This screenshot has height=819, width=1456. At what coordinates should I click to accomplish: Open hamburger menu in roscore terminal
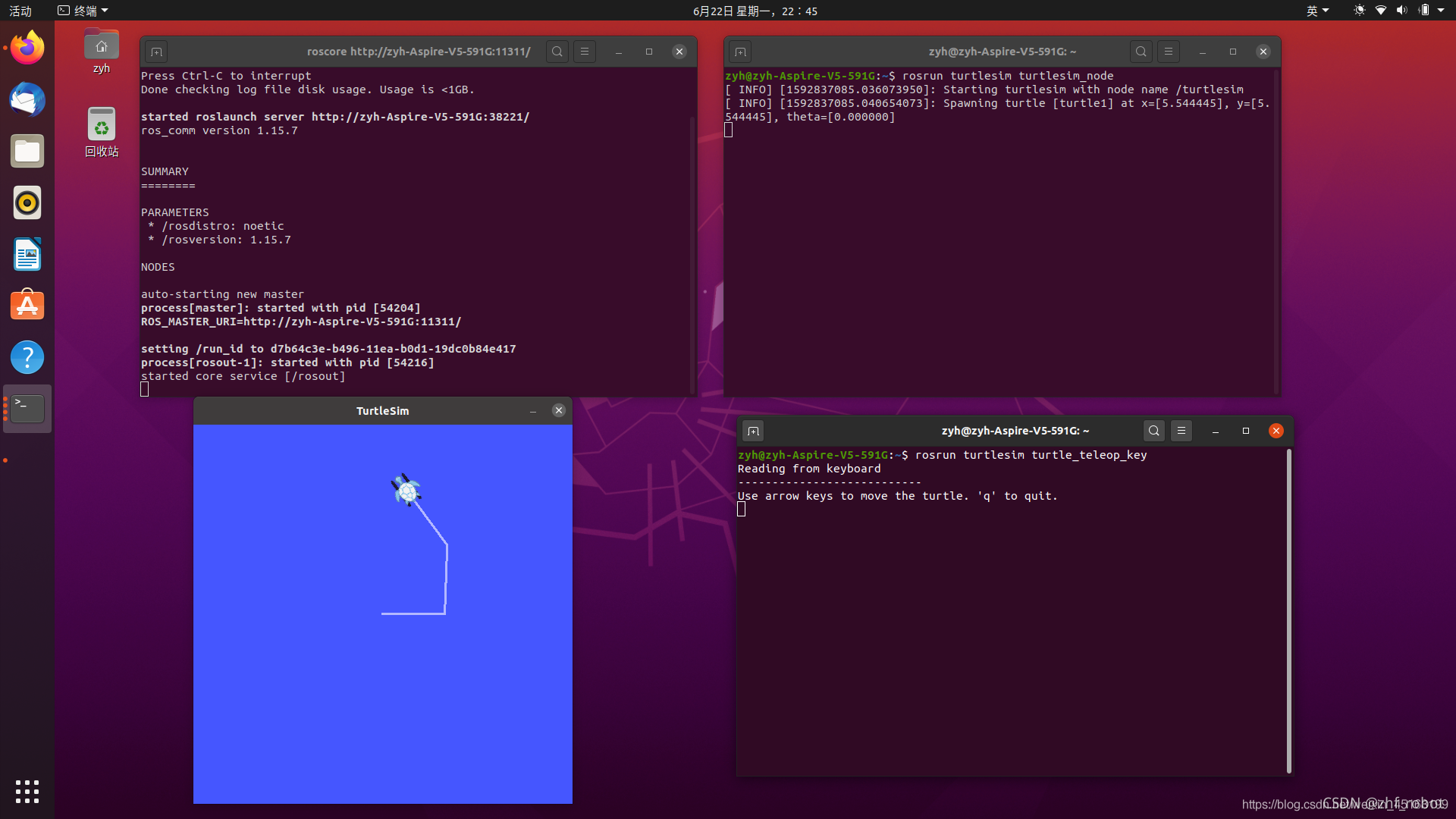coord(585,52)
